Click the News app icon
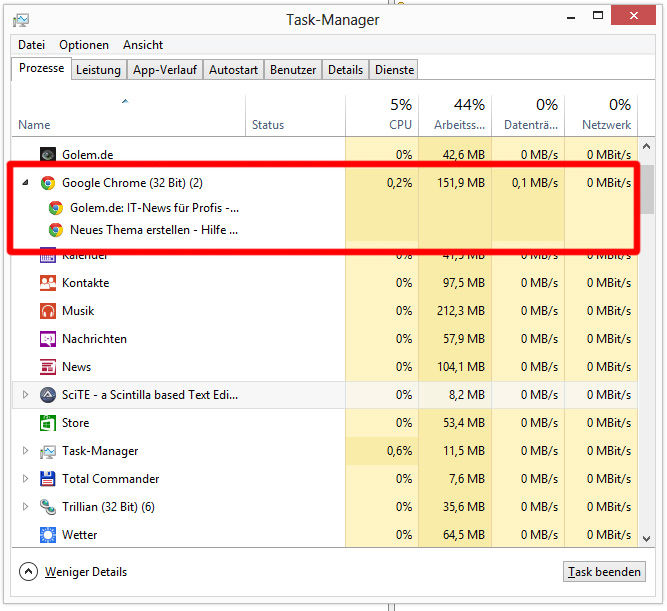Viewport: 667px width, 611px height. tap(47, 367)
